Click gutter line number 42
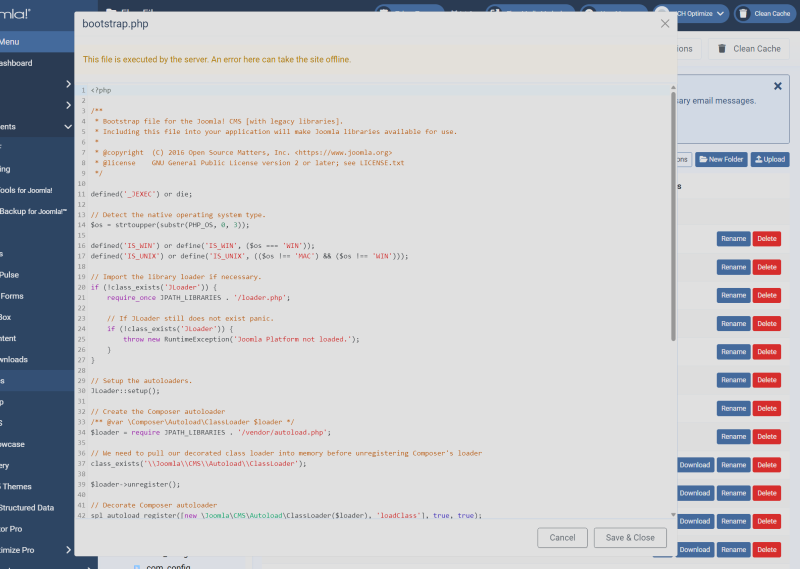The height and width of the screenshot is (569, 800). pyautogui.click(x=81, y=515)
